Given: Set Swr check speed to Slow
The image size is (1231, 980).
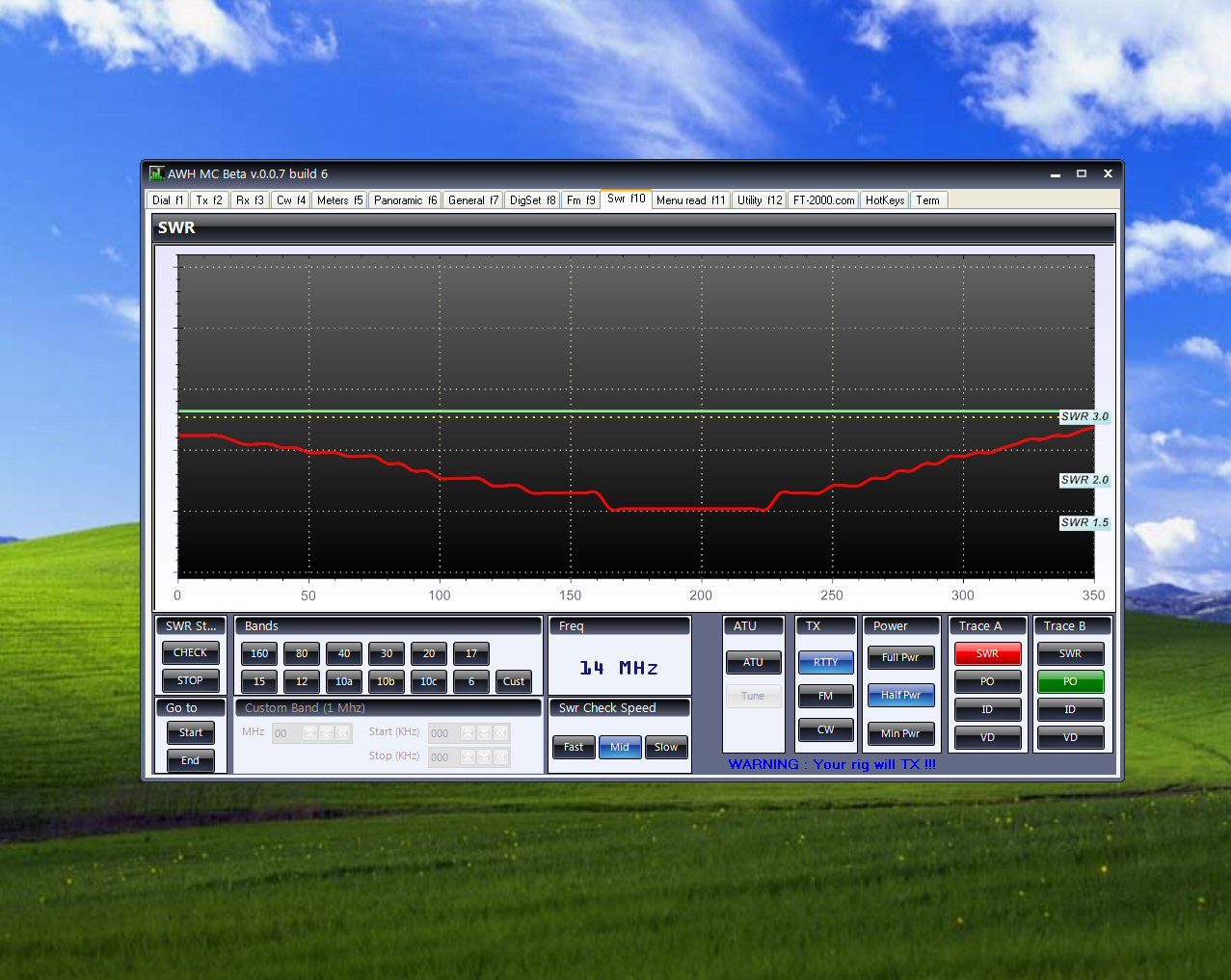Looking at the screenshot, I should (x=666, y=747).
